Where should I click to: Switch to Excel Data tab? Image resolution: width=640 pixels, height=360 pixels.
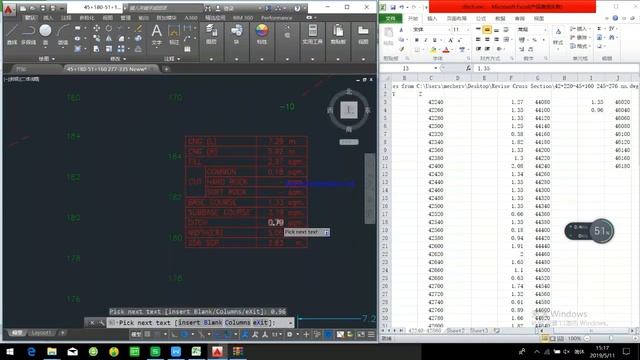pos(500,18)
